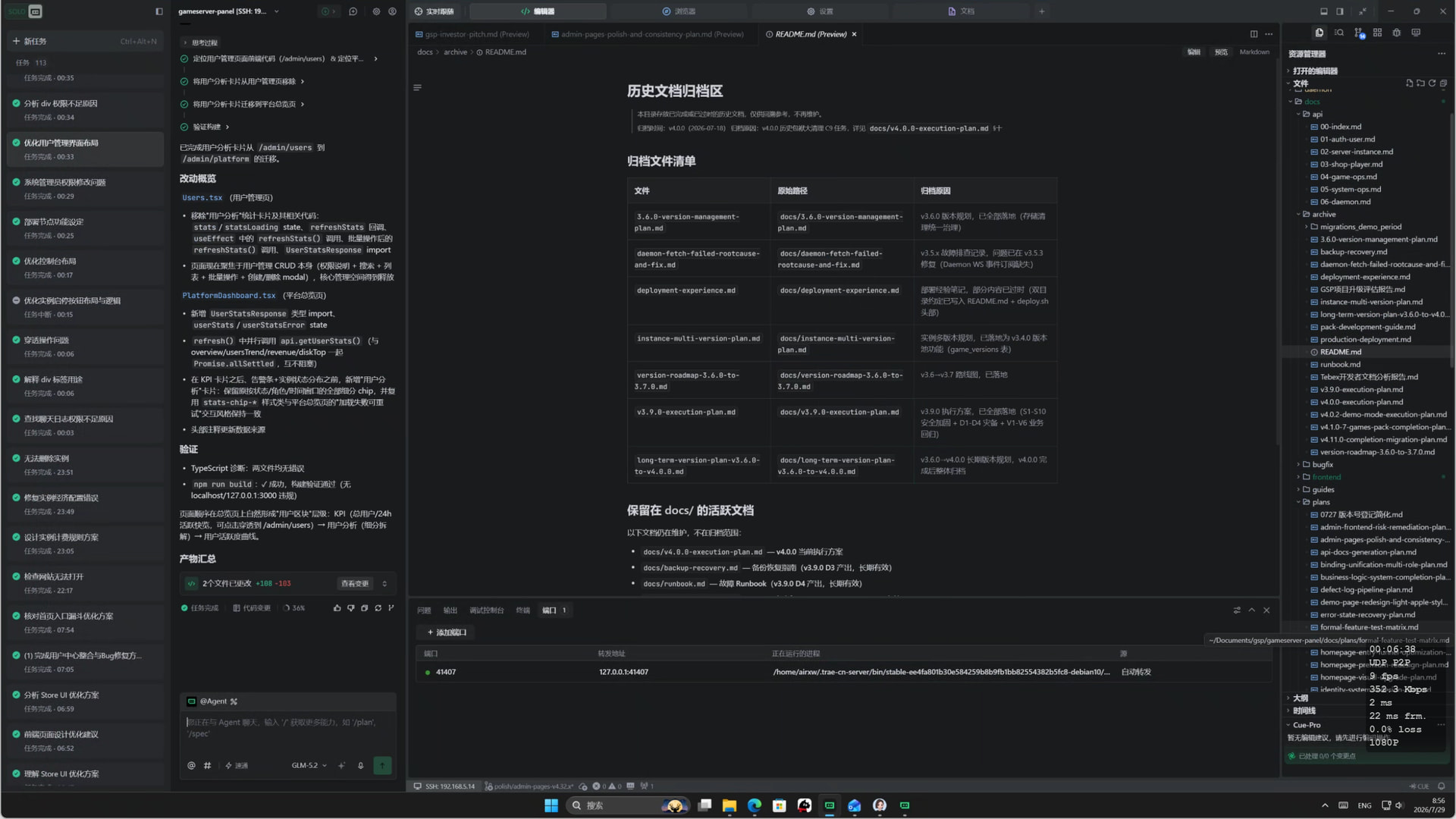Image resolution: width=1456 pixels, height=819 pixels.
Task: Click New Folder icon in 文件 section
Action: (x=1420, y=83)
